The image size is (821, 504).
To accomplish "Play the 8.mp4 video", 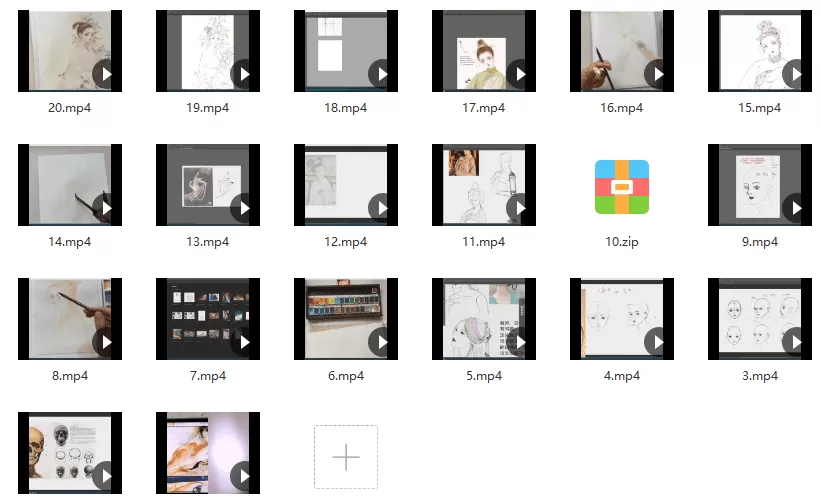I will pyautogui.click(x=106, y=342).
